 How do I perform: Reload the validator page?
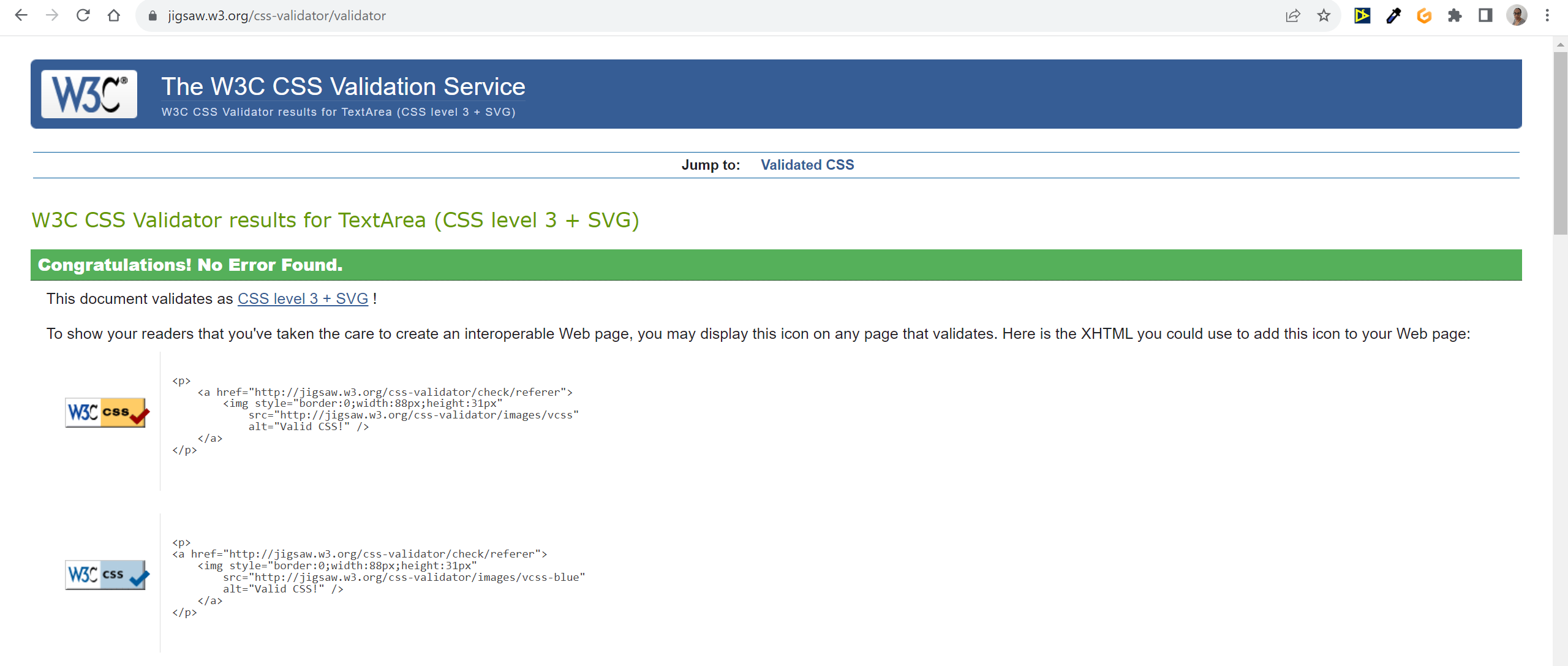point(83,15)
